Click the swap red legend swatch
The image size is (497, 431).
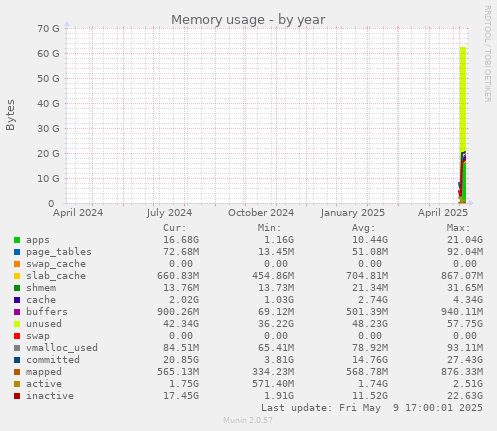click(17, 336)
